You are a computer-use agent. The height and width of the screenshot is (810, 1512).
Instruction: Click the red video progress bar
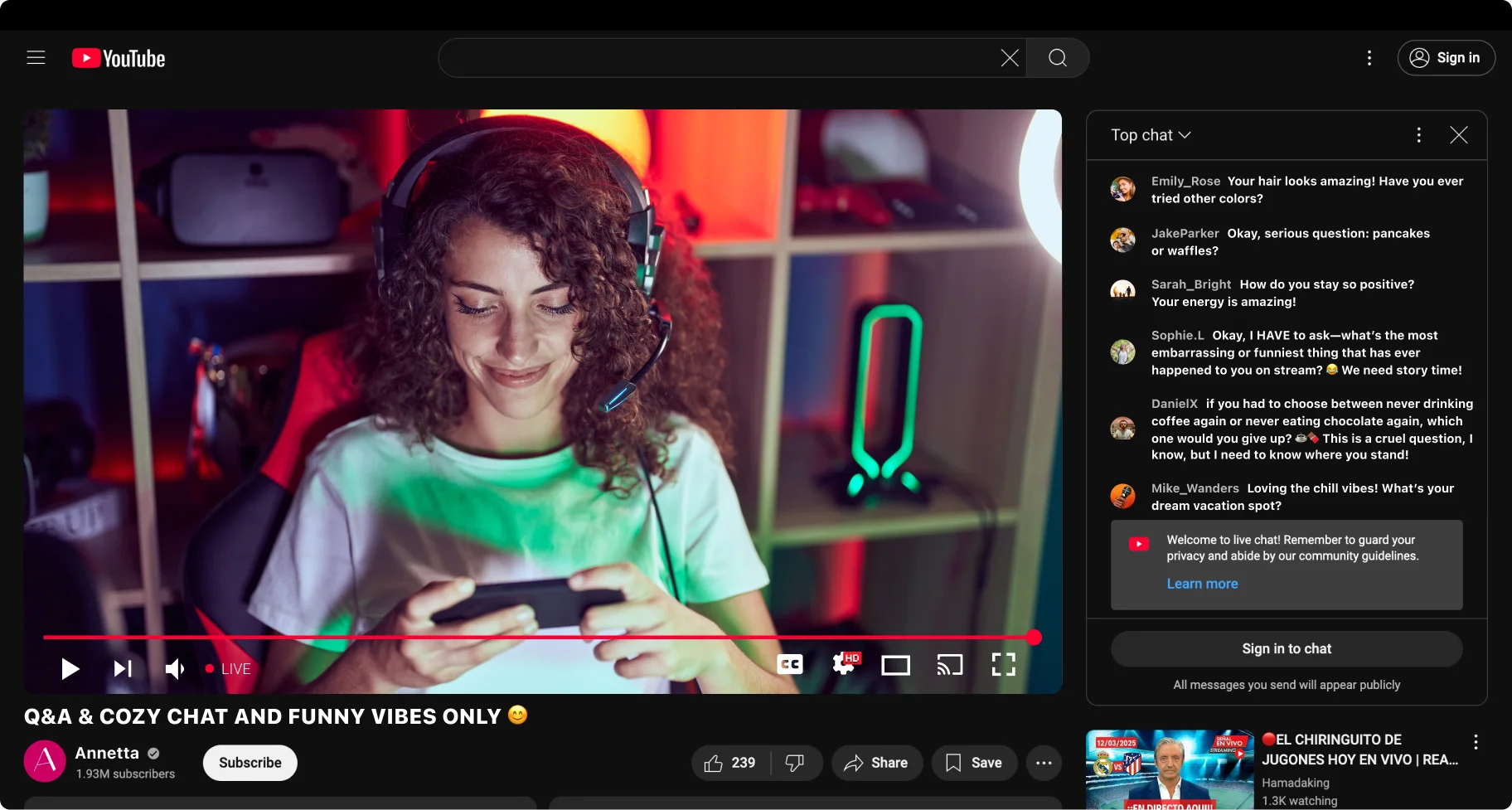(539, 638)
